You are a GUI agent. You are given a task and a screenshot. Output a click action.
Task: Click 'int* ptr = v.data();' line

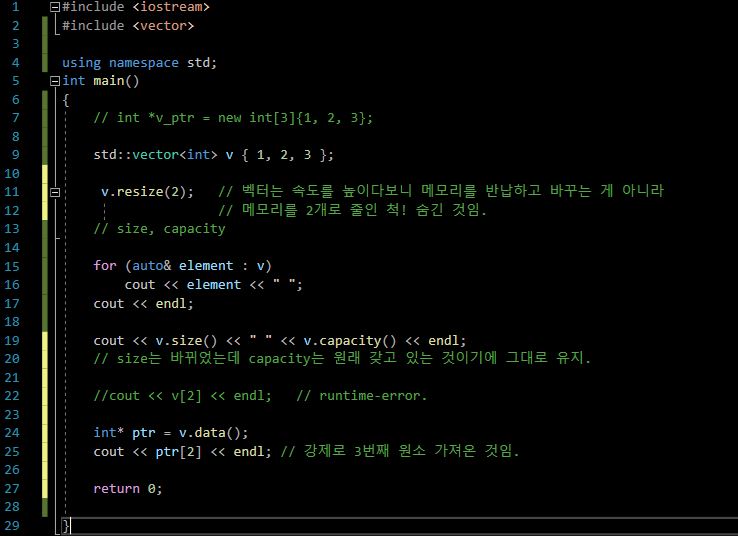(171, 433)
